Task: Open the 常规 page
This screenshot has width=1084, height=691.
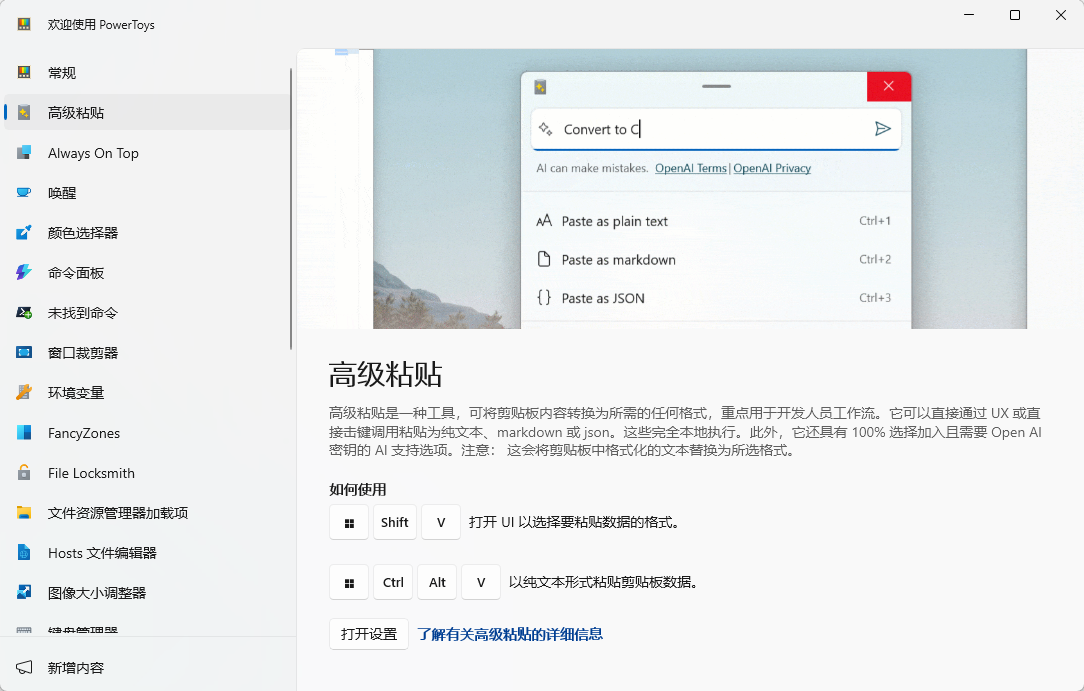Action: [147, 72]
